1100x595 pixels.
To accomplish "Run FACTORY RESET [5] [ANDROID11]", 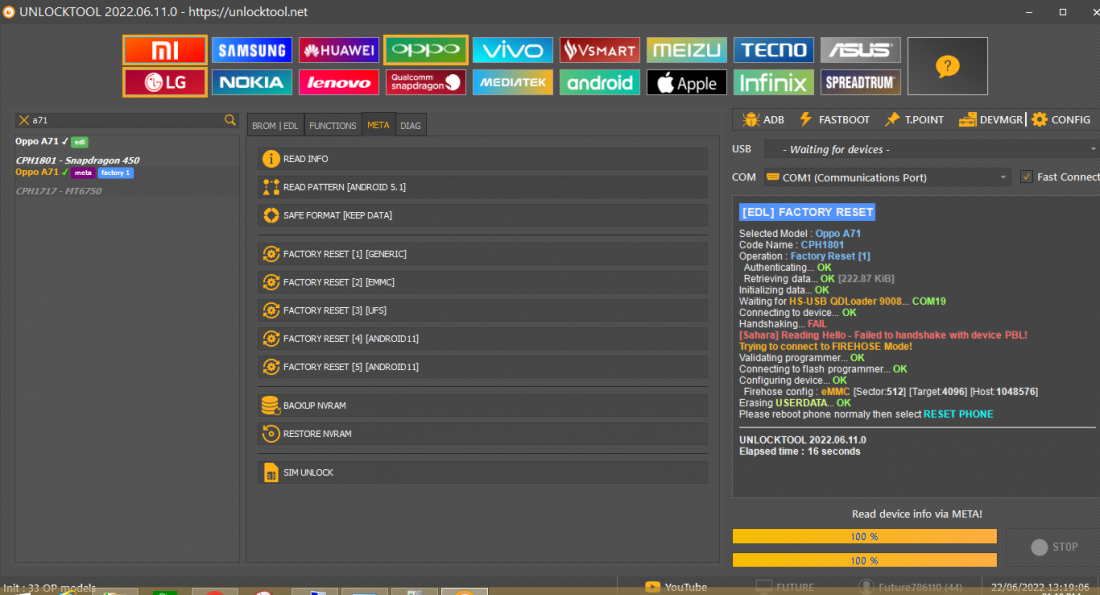I will pos(483,366).
